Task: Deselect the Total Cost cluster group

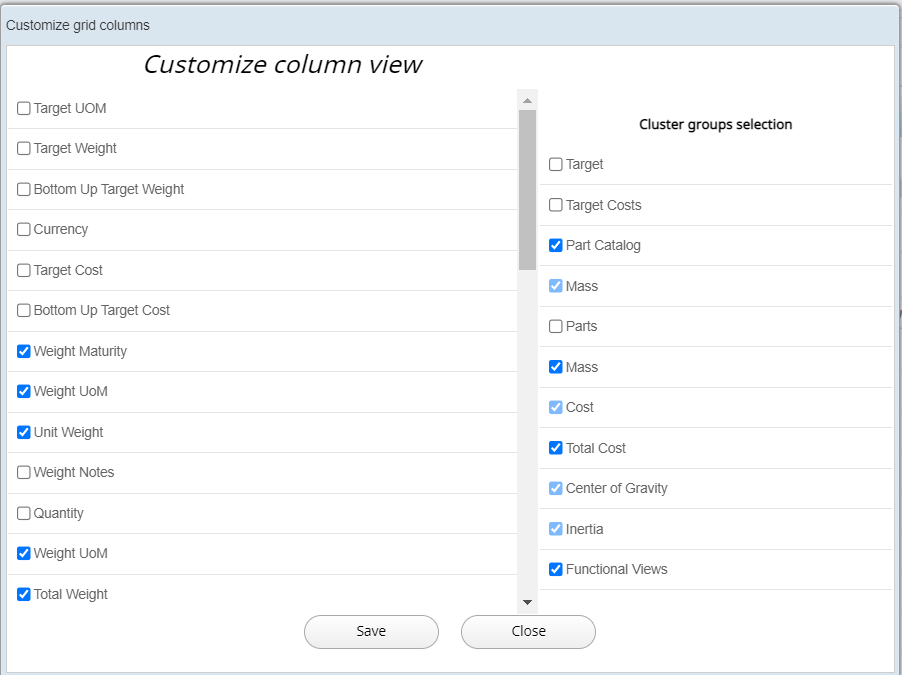Action: (556, 448)
